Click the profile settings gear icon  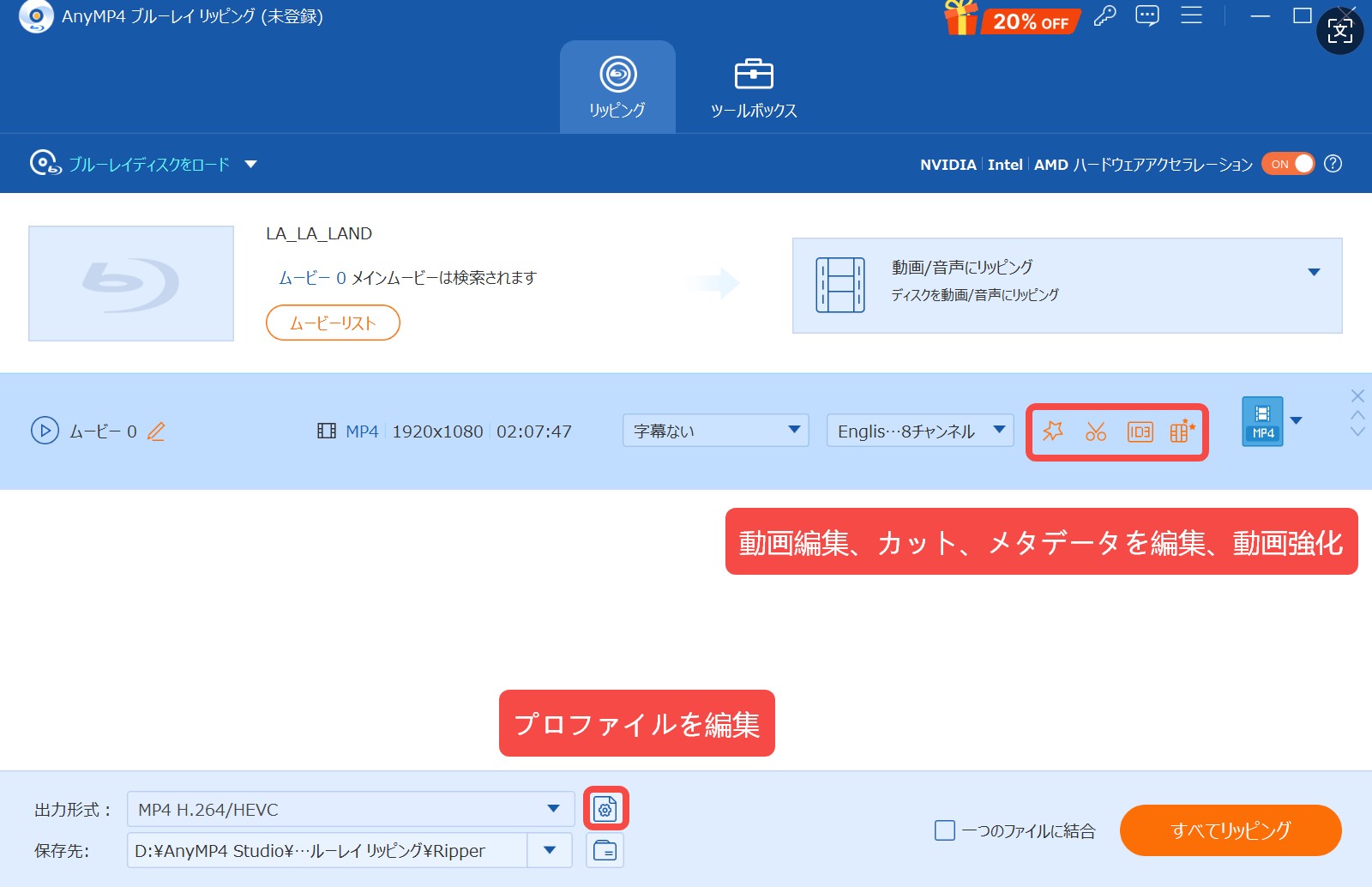605,808
